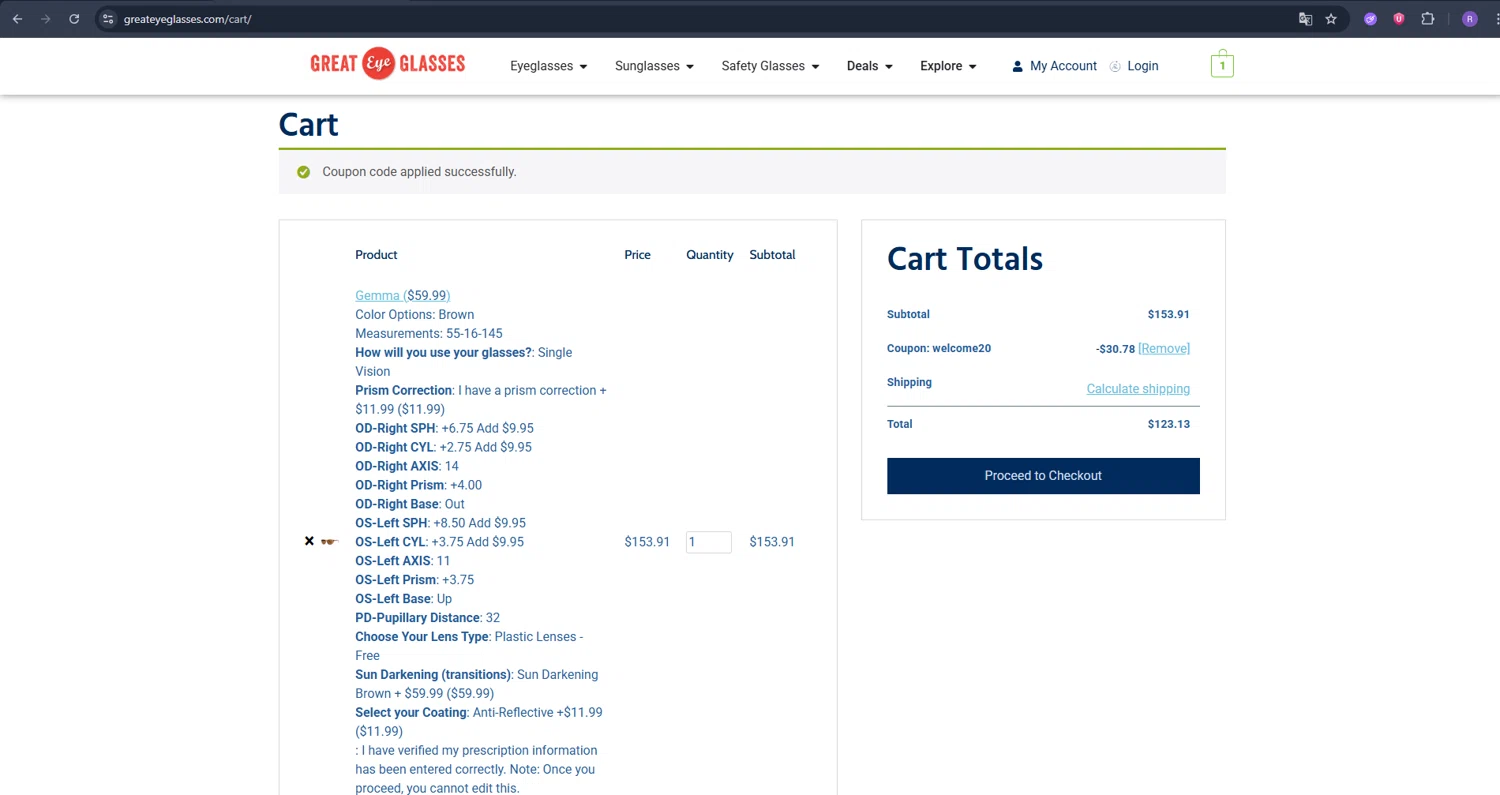Open the extensions puzzle icon
This screenshot has height=795, width=1500.
(1428, 19)
